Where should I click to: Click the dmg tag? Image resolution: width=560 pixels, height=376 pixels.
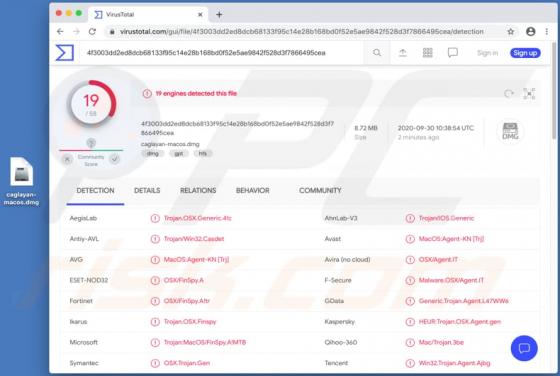point(152,154)
